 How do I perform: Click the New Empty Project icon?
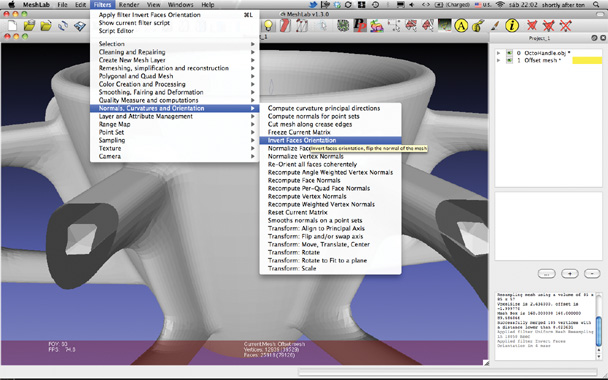click(12, 26)
